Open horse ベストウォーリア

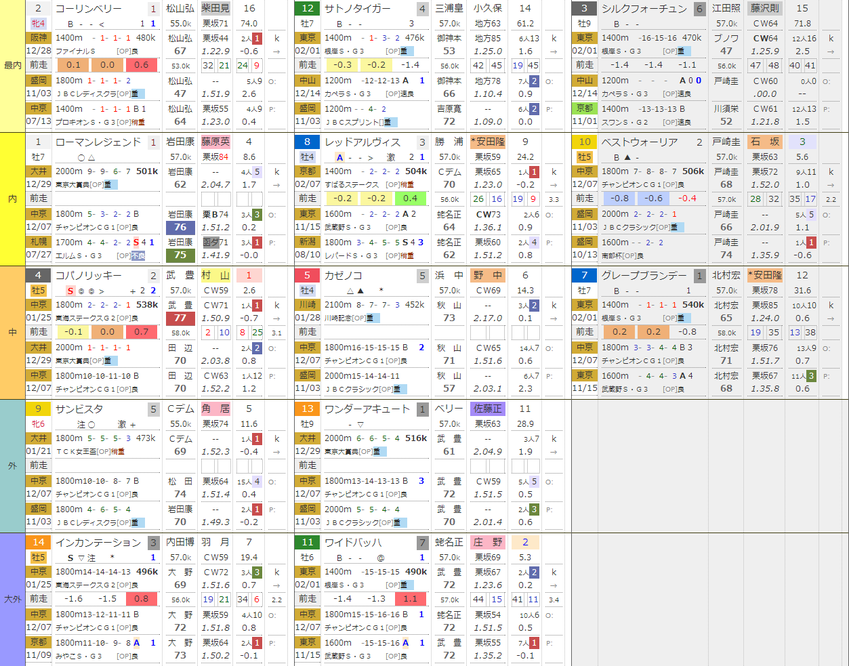(639, 142)
